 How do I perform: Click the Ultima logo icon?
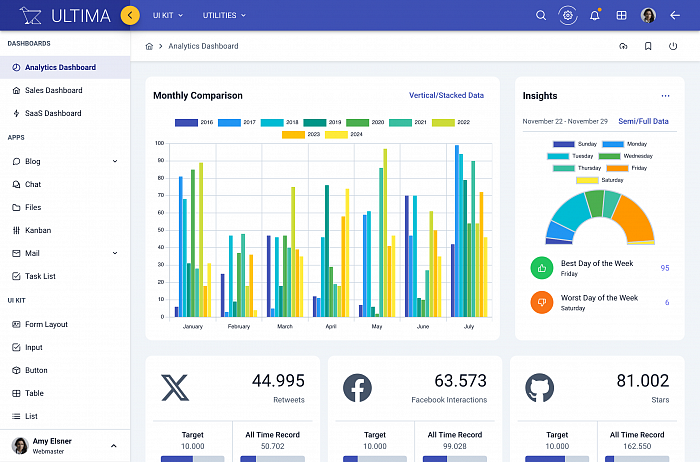(x=30, y=16)
